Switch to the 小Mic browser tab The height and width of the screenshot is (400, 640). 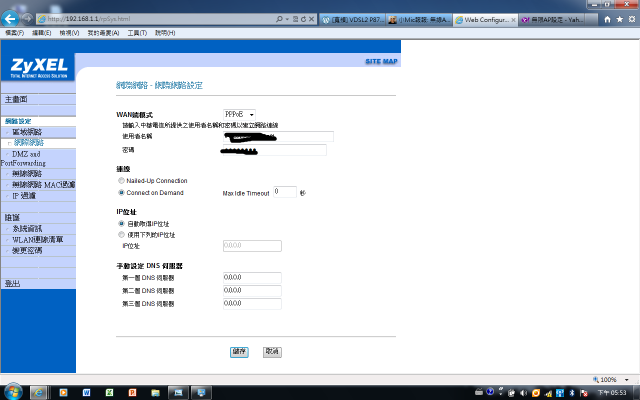(x=419, y=20)
